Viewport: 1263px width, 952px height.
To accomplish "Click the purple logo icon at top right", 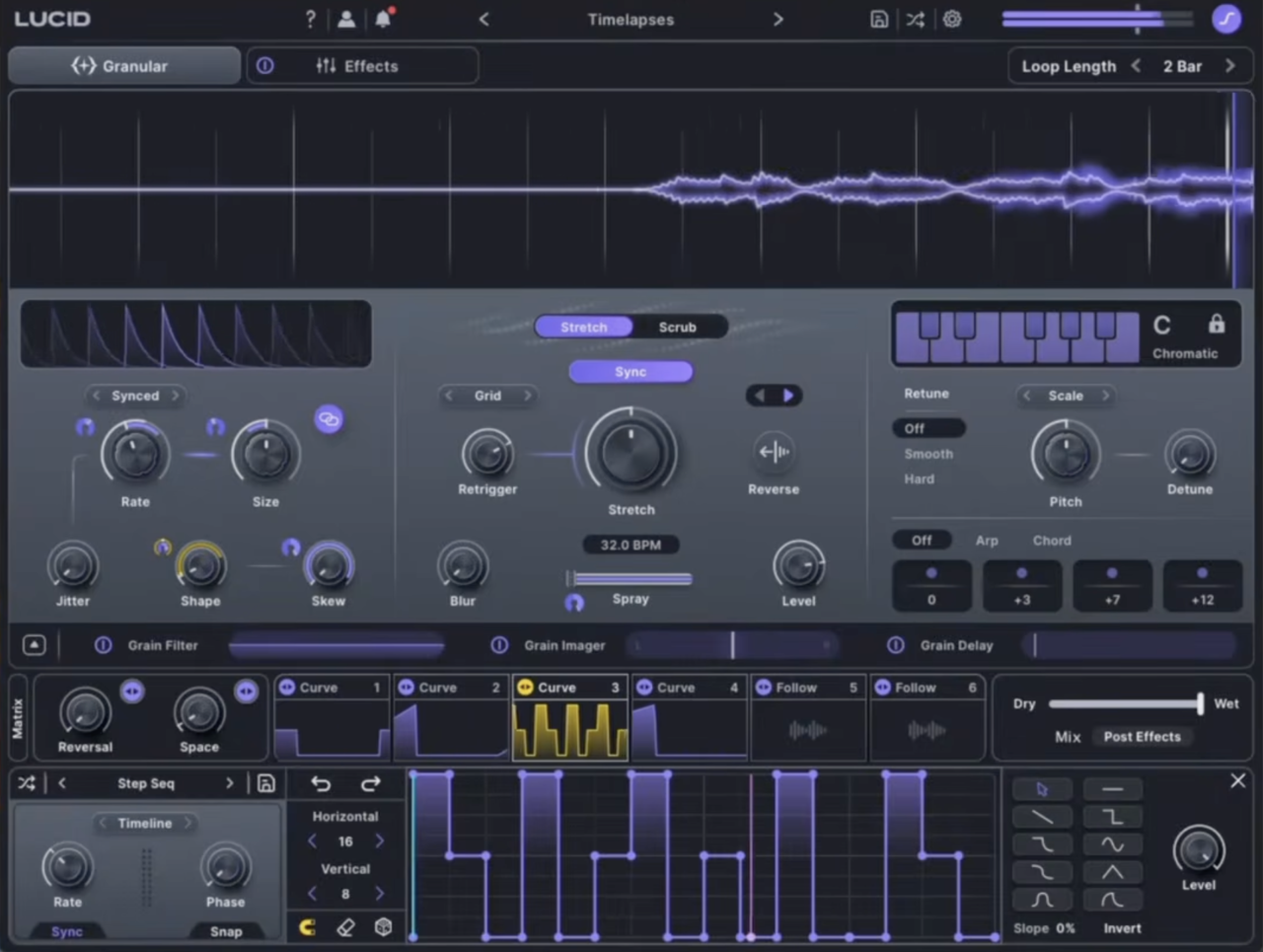I will pyautogui.click(x=1226, y=19).
